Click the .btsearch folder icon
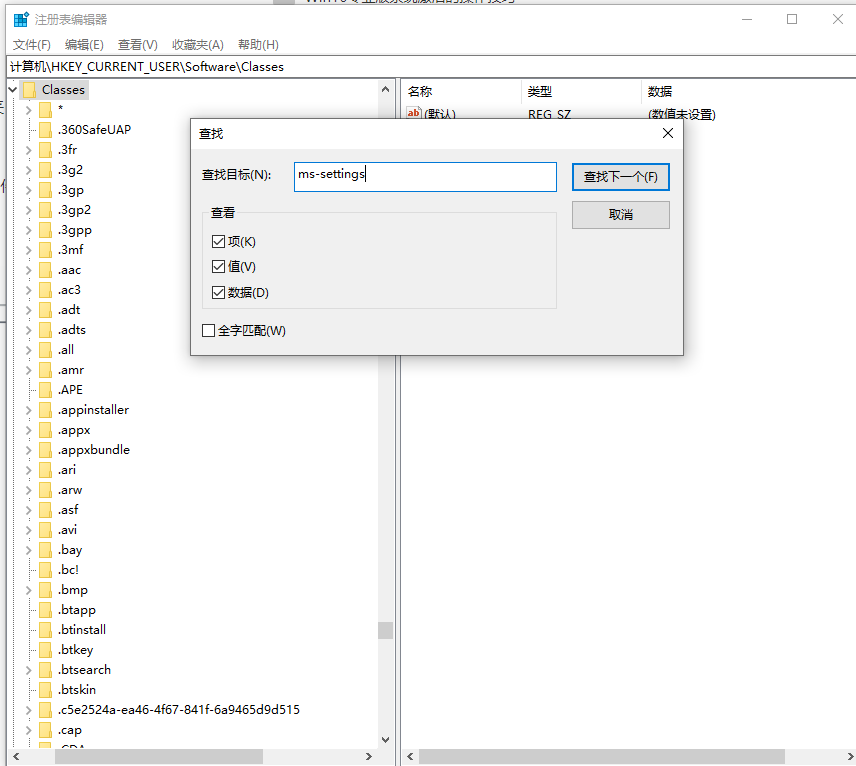 pos(44,669)
